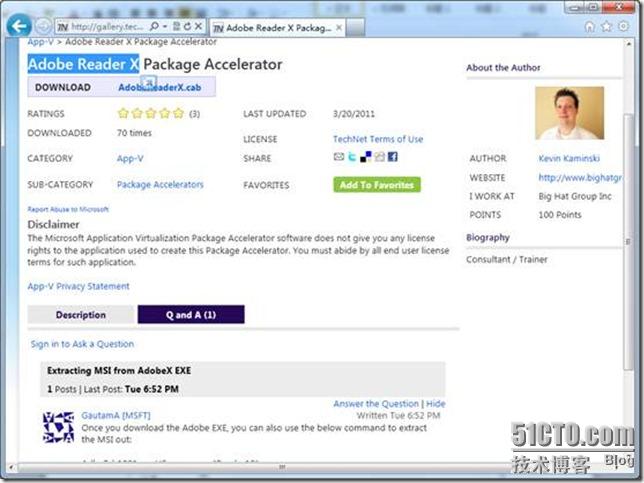Open the Package Accelerators sub-category link

pyautogui.click(x=160, y=185)
